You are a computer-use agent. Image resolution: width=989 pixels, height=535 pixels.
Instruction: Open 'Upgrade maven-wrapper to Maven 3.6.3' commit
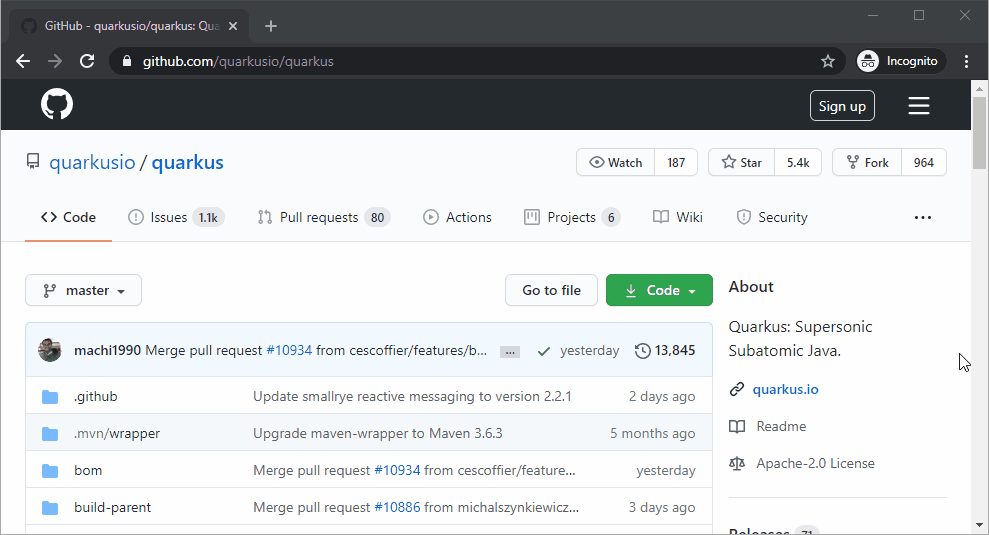tap(378, 434)
